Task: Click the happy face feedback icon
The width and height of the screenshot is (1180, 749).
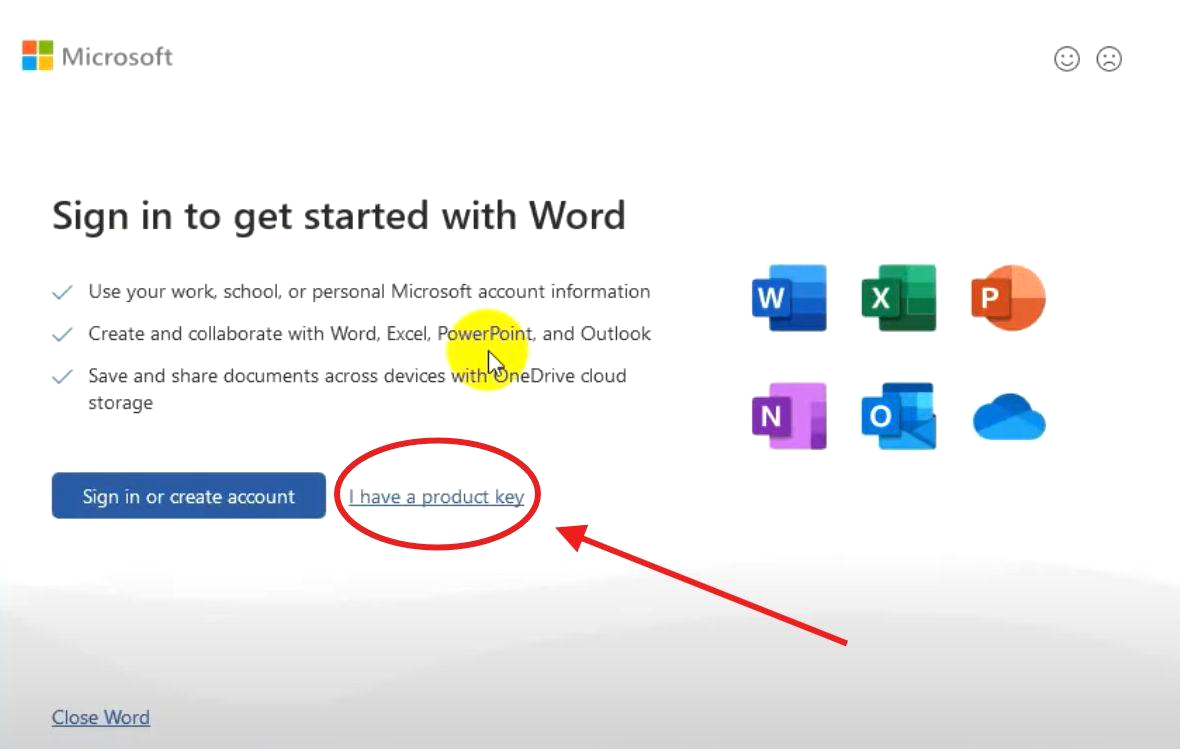Action: click(1067, 59)
